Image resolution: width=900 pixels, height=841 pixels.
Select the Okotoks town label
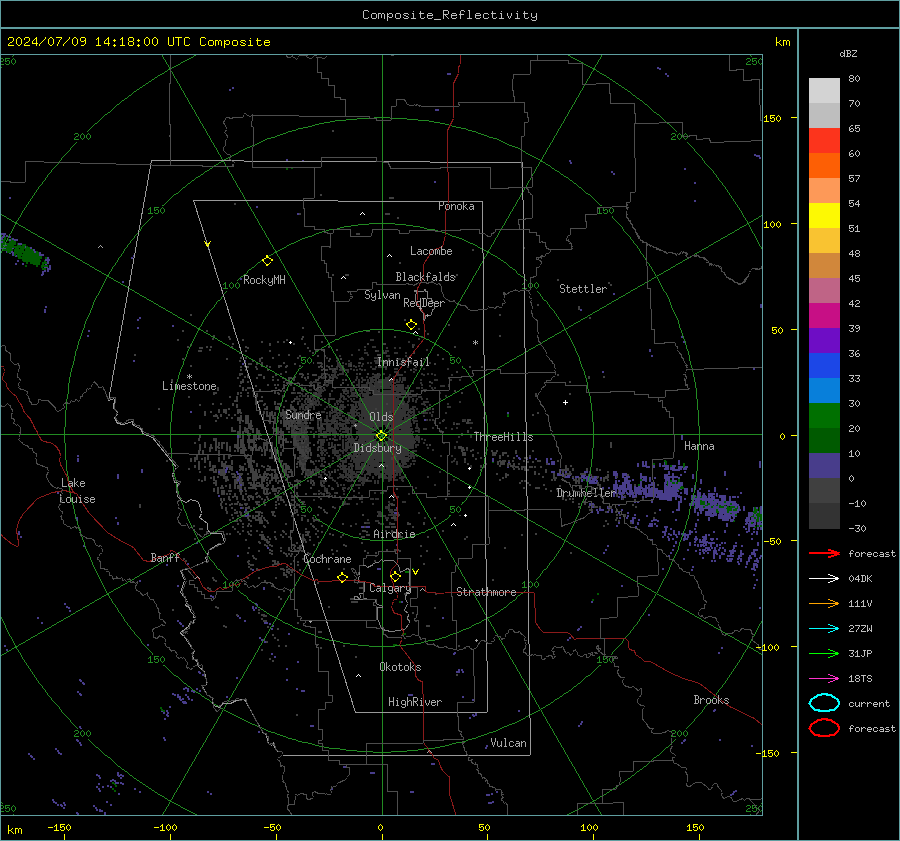click(x=400, y=667)
